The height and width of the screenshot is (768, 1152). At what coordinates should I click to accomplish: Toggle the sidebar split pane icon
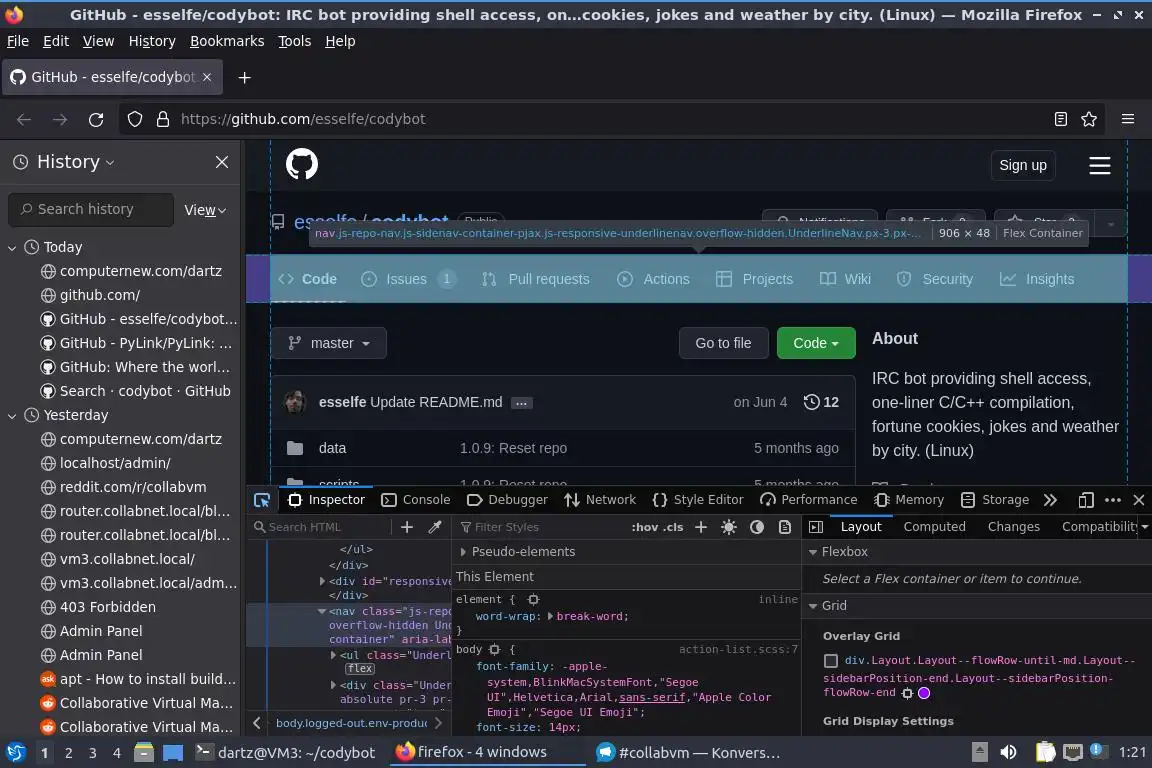816,527
